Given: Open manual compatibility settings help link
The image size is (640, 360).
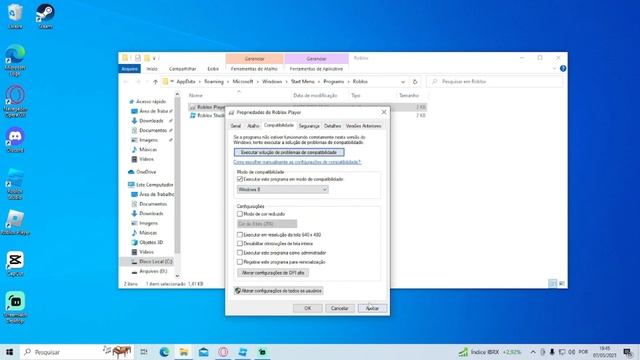Looking at the screenshot, I should tap(297, 162).
